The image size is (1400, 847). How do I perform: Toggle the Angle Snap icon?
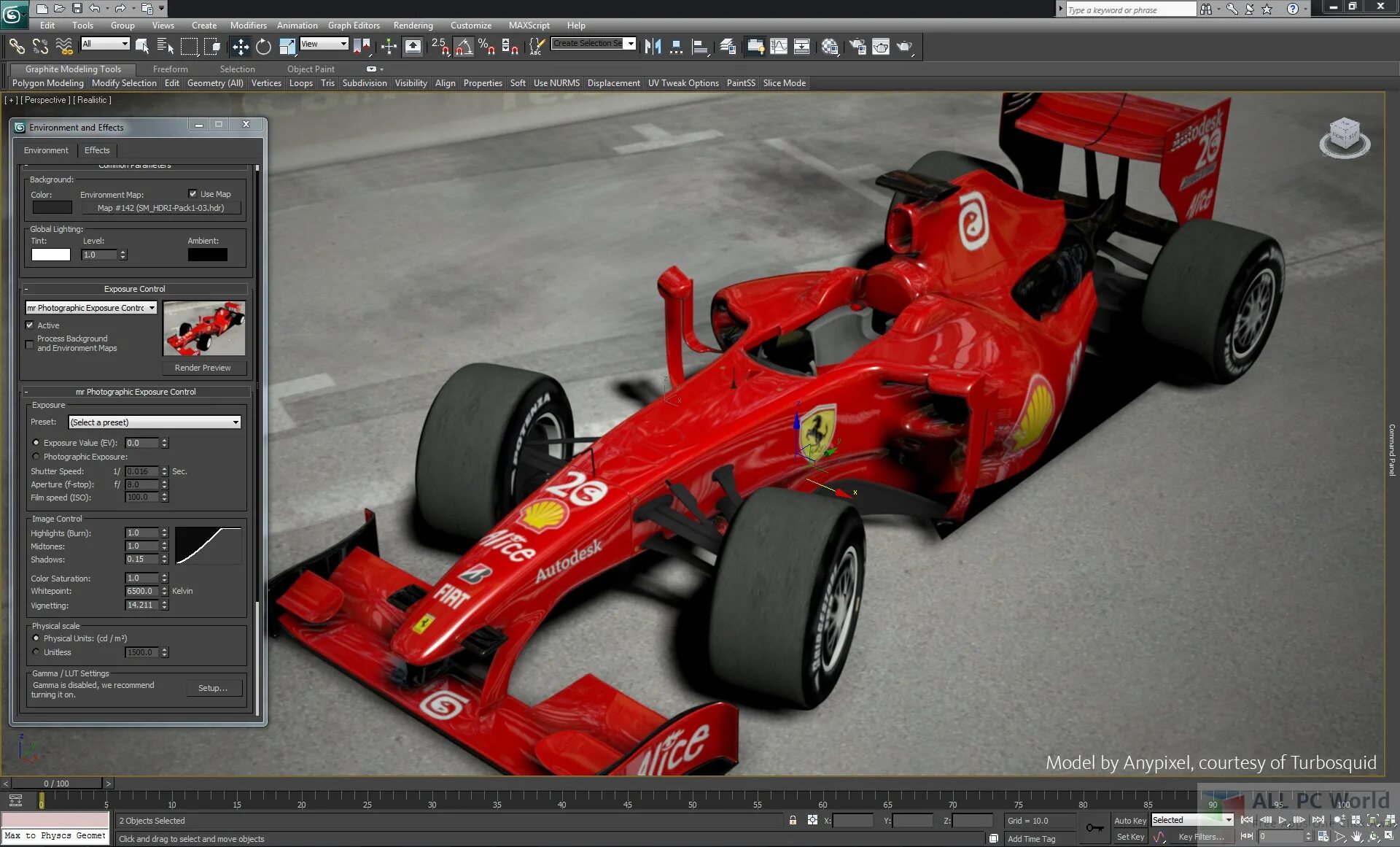point(464,47)
